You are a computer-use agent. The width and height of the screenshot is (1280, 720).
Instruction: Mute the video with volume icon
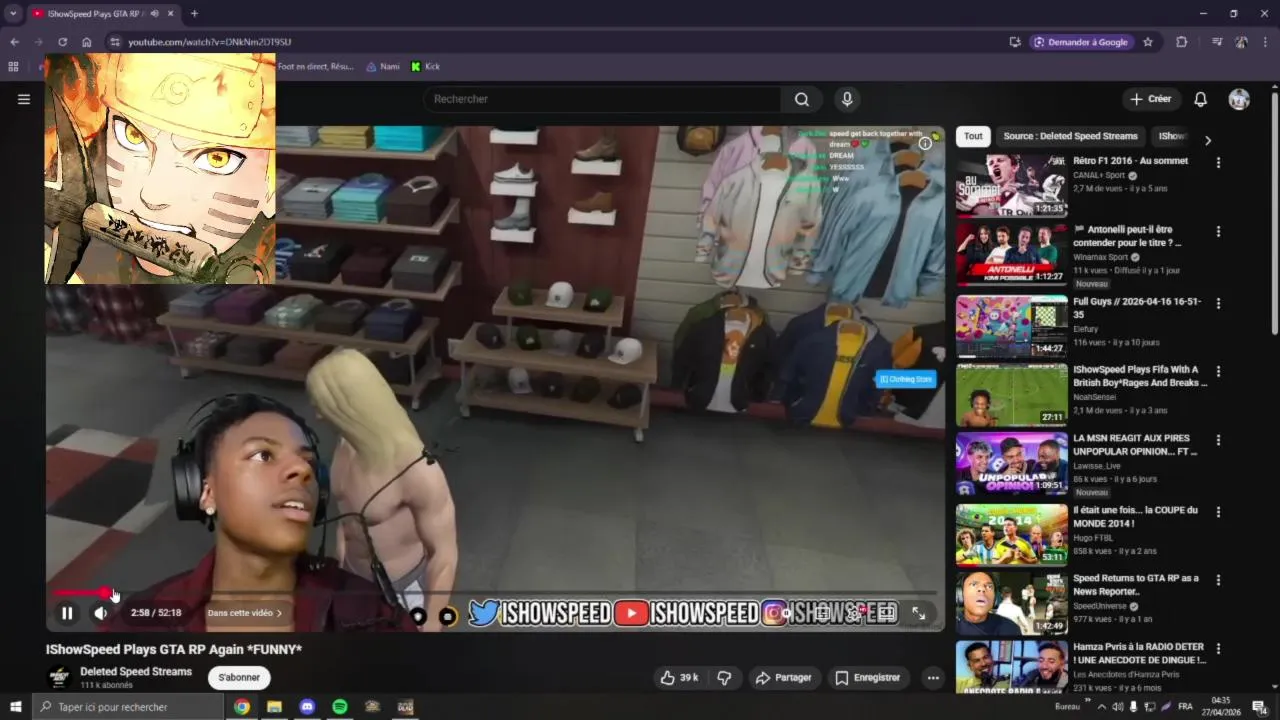(101, 613)
